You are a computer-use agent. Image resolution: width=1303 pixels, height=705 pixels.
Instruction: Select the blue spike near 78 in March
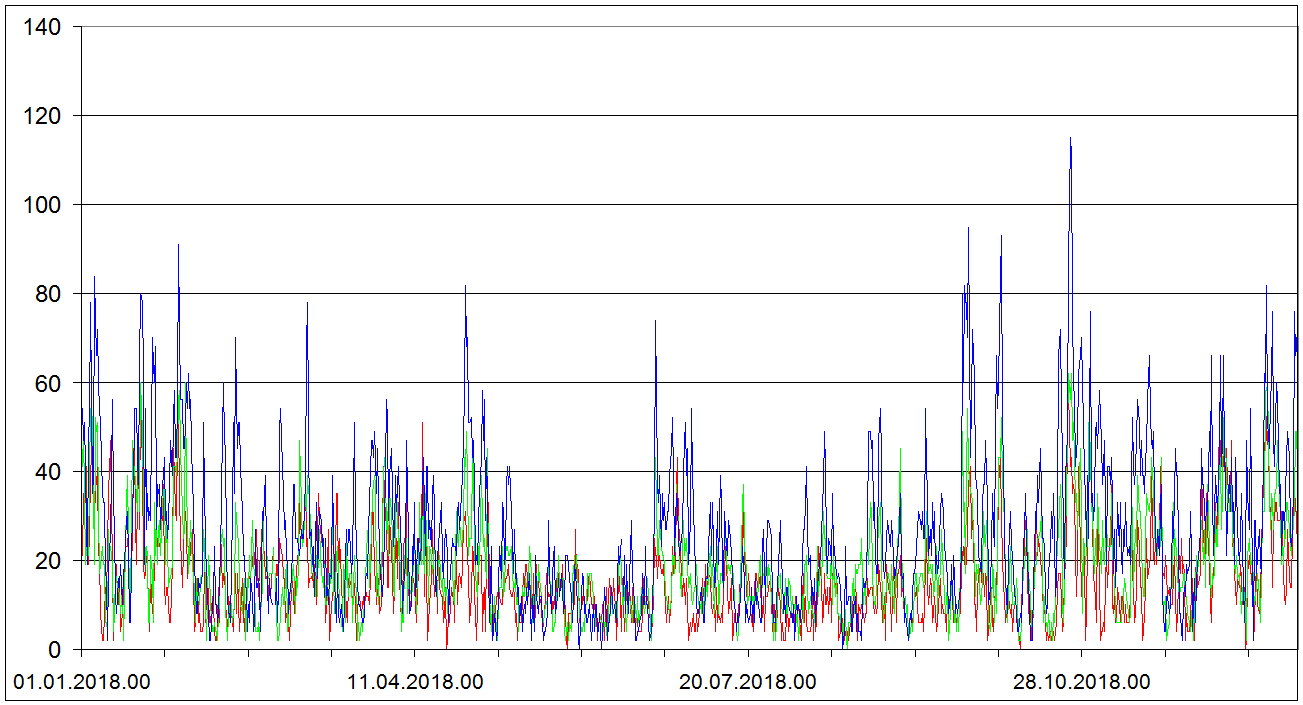pos(307,304)
